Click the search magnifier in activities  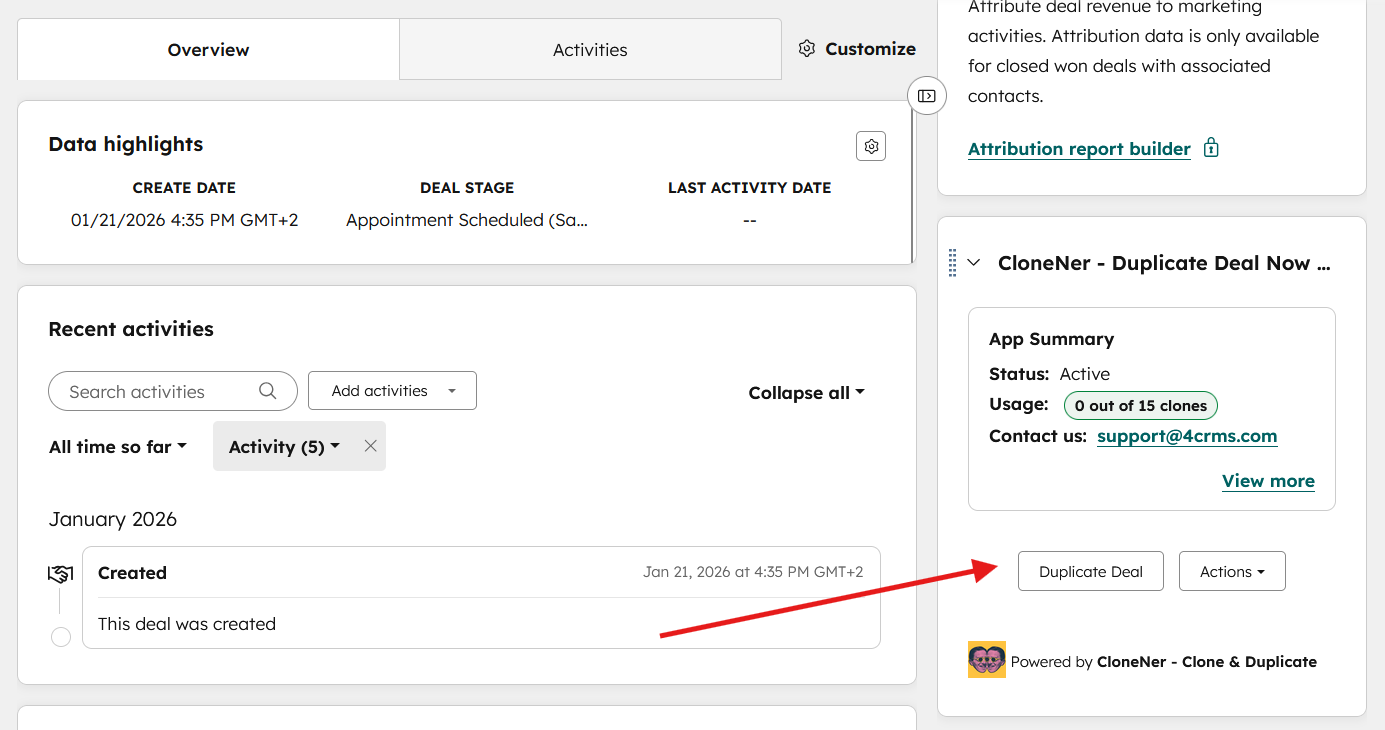tap(267, 391)
